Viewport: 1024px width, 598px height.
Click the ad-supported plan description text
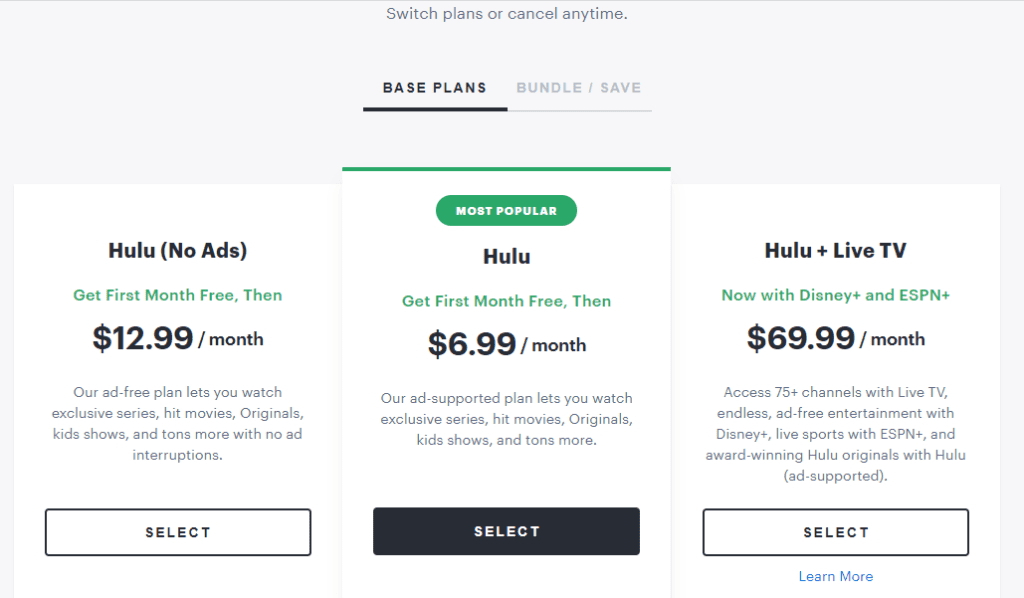(506, 419)
